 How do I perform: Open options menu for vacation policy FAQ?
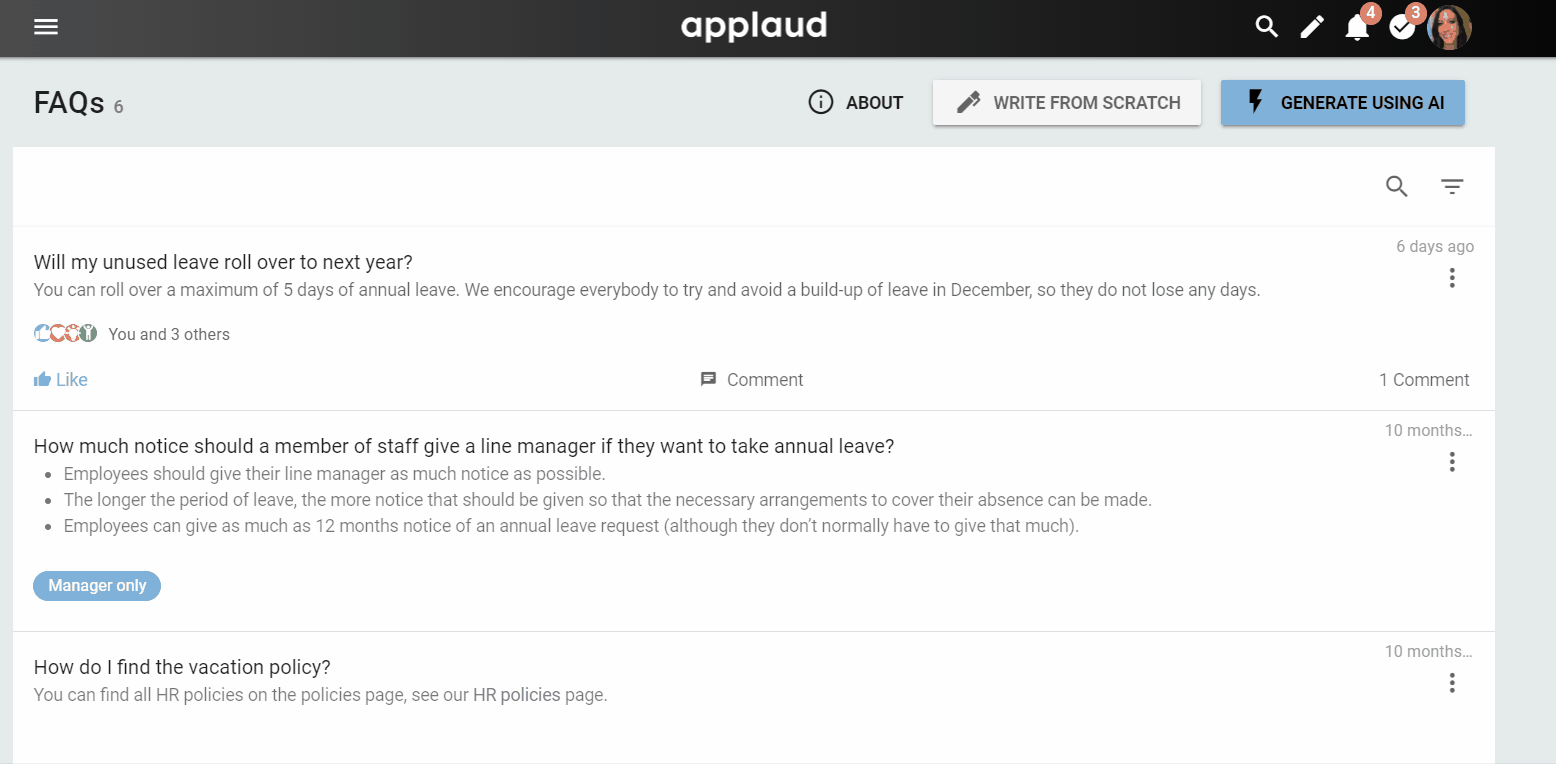(1452, 683)
